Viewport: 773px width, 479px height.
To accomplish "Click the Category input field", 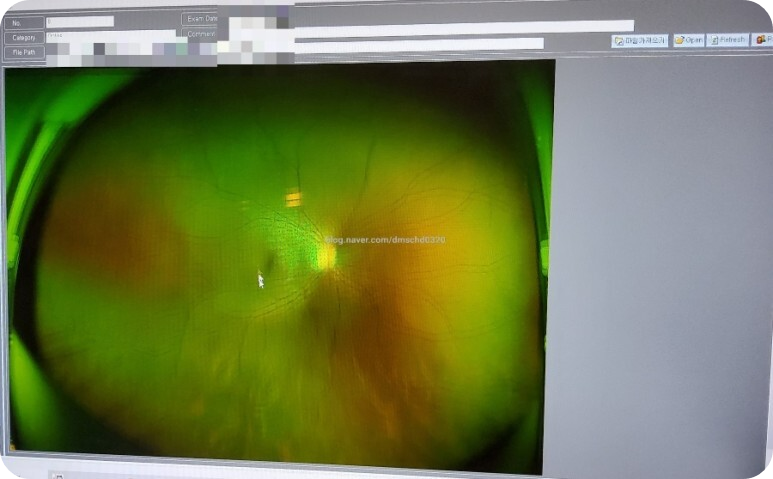I will [x=111, y=36].
